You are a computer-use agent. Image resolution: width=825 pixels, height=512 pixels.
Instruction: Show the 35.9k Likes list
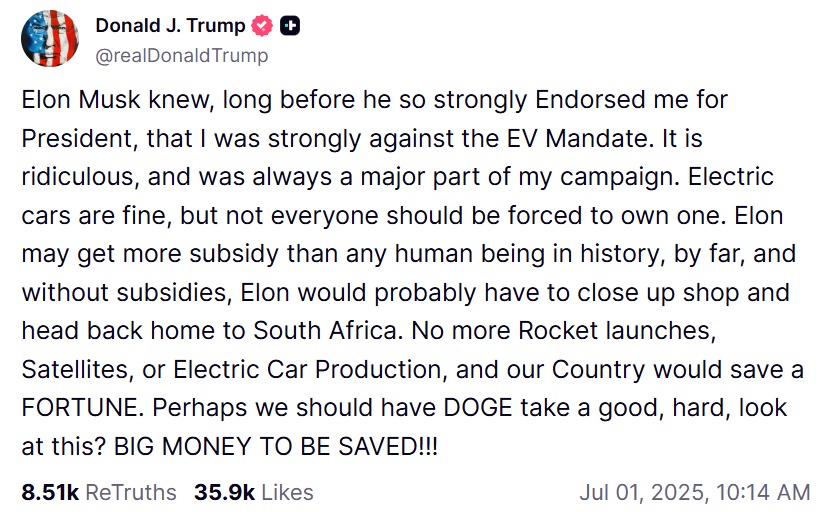point(254,492)
